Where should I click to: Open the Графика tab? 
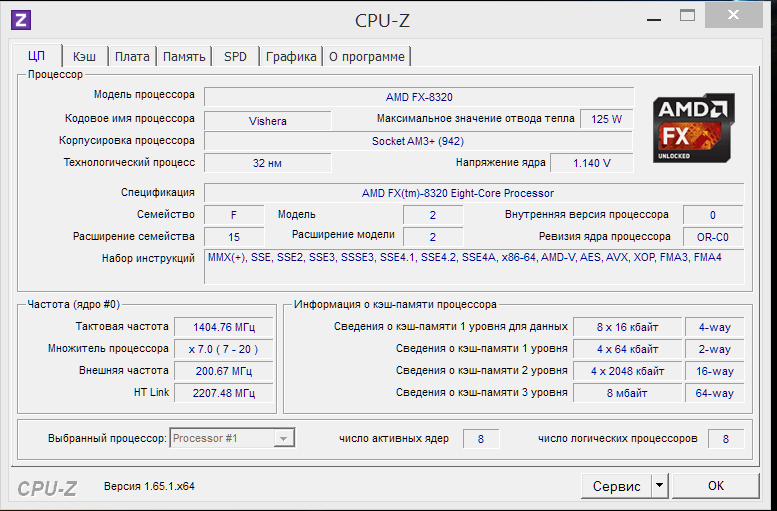291,57
